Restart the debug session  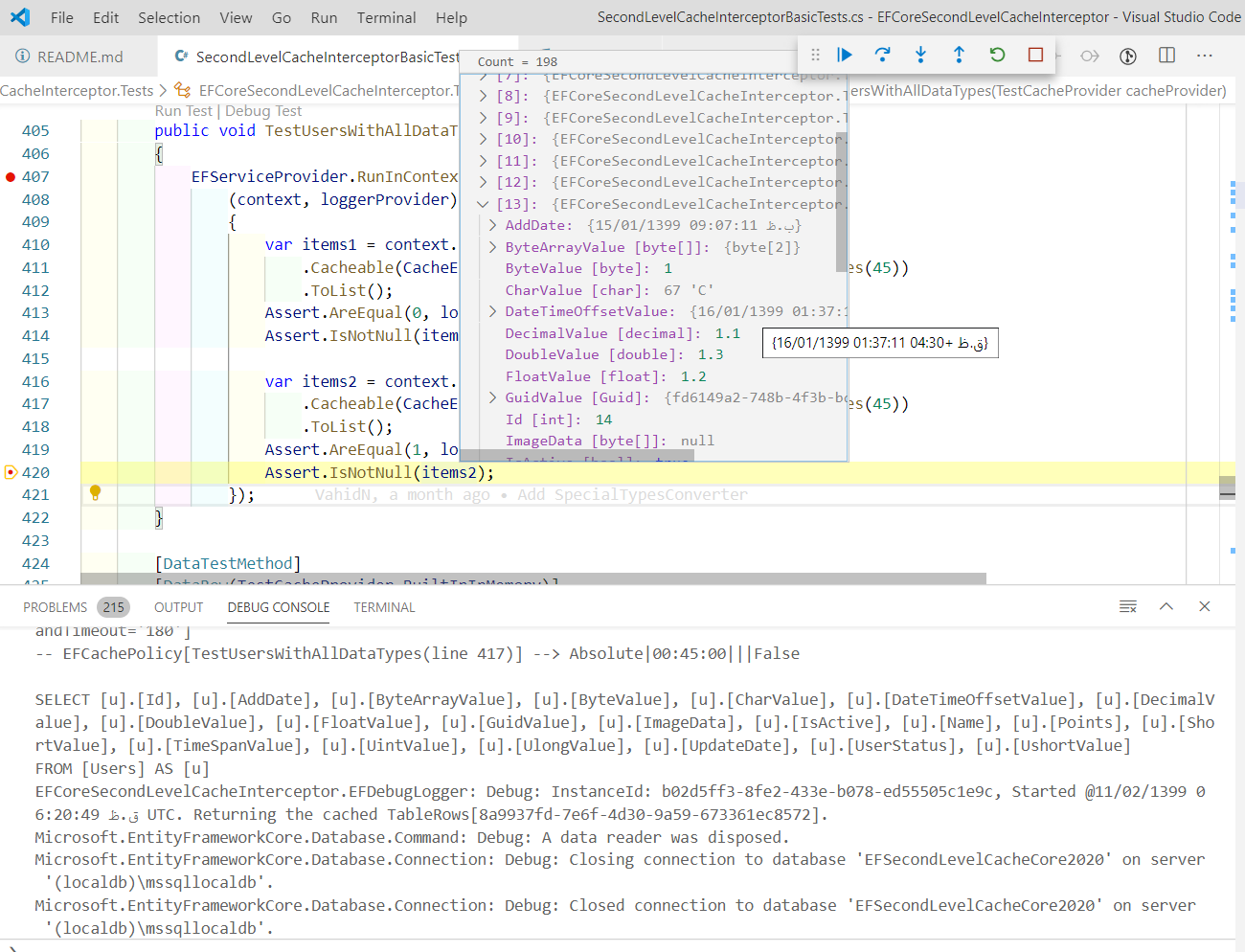pyautogui.click(x=997, y=55)
